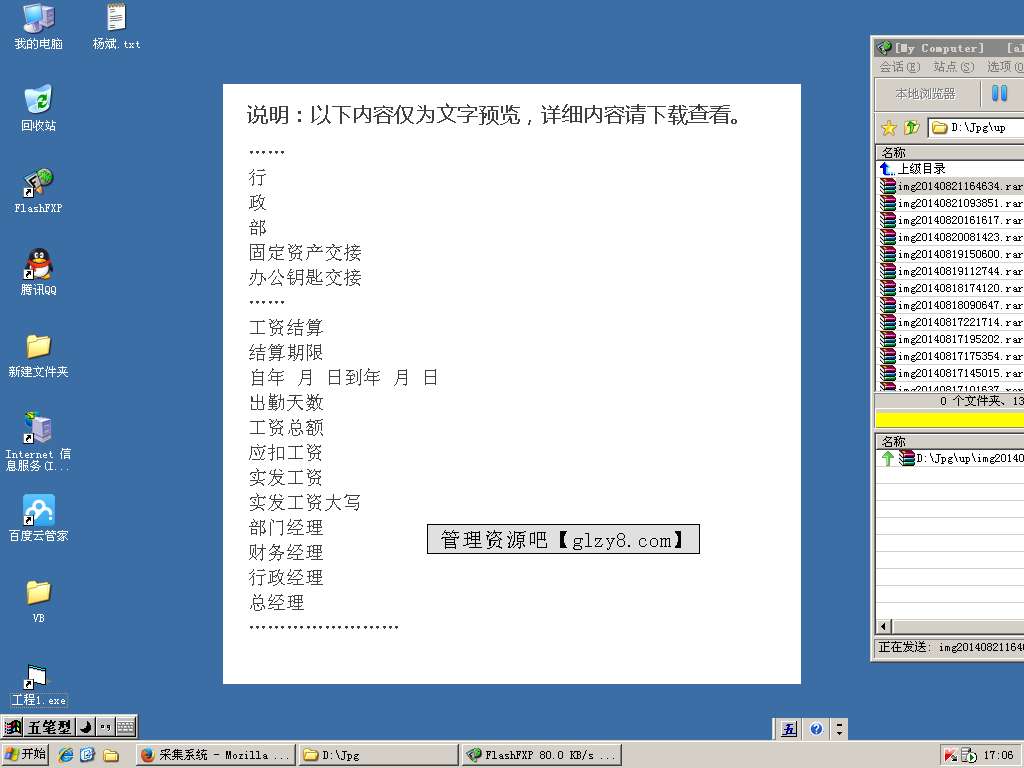
Task: Click the 五笔型 input mode label
Action: pyautogui.click(x=49, y=726)
